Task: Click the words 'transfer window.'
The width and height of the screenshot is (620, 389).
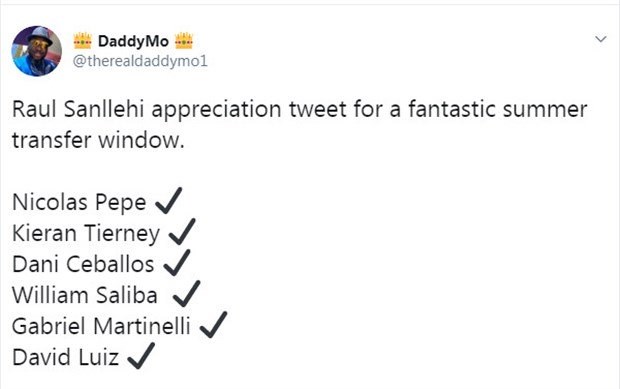Action: (x=98, y=140)
